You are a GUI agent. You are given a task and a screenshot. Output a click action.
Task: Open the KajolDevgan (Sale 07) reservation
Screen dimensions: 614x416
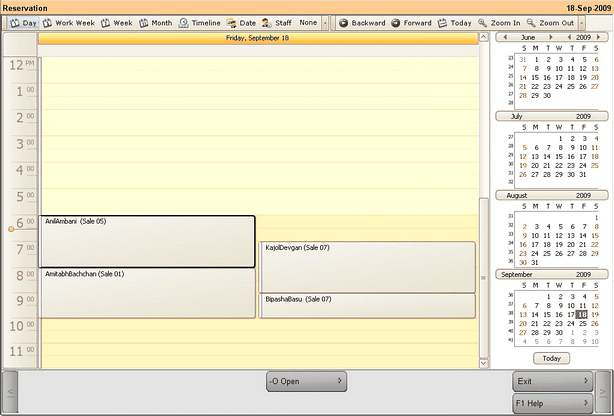pyautogui.click(x=367, y=266)
